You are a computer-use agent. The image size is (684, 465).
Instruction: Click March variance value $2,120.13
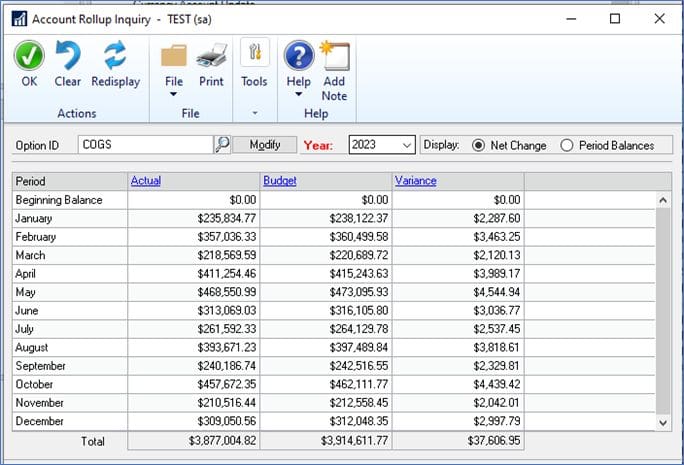tap(497, 255)
